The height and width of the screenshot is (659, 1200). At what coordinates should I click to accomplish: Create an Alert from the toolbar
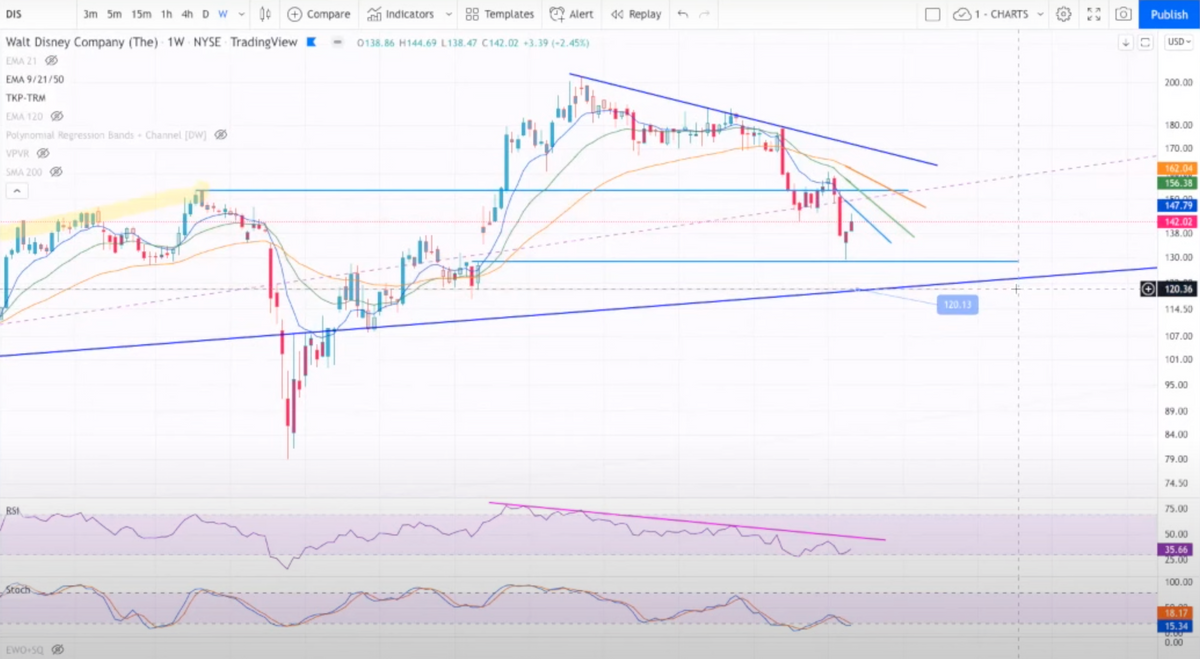pos(572,14)
